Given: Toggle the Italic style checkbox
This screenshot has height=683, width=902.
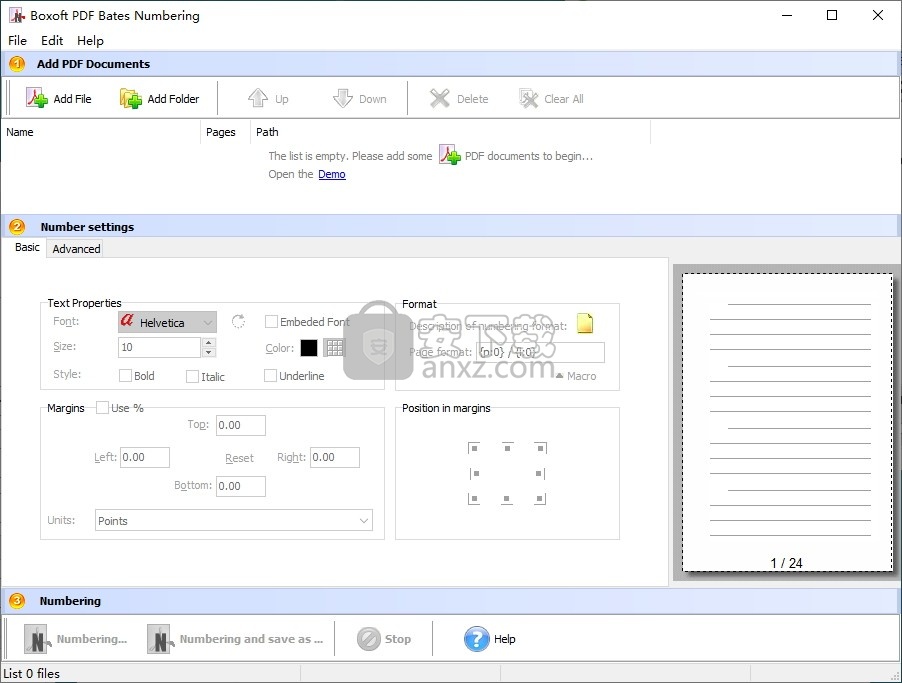Looking at the screenshot, I should 192,376.
